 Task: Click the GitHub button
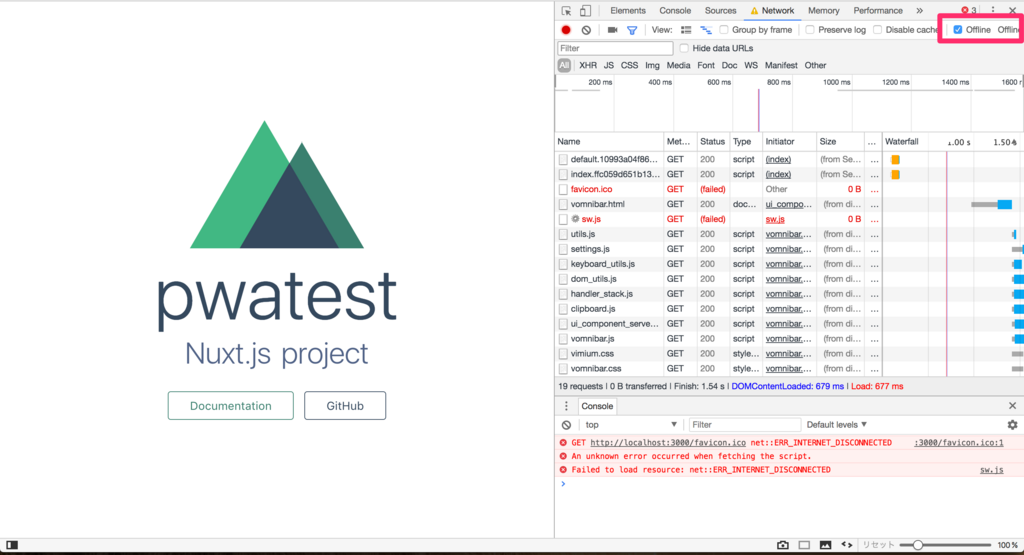tap(345, 405)
